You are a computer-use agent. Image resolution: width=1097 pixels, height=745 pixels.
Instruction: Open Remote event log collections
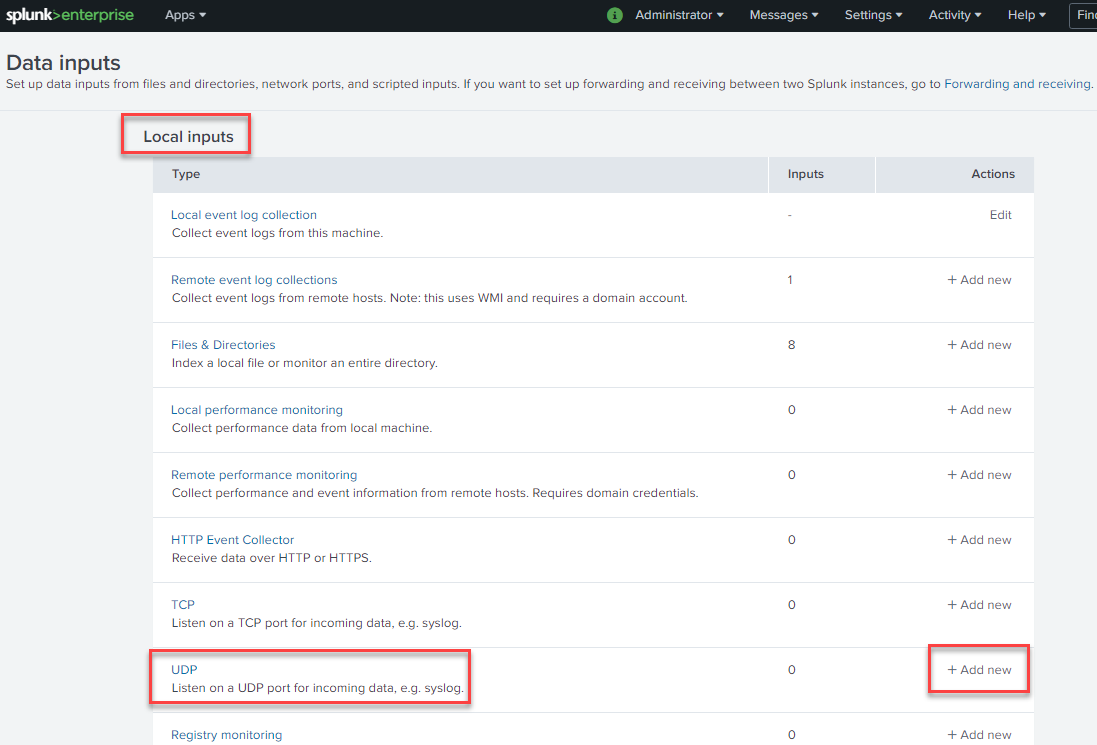click(254, 279)
